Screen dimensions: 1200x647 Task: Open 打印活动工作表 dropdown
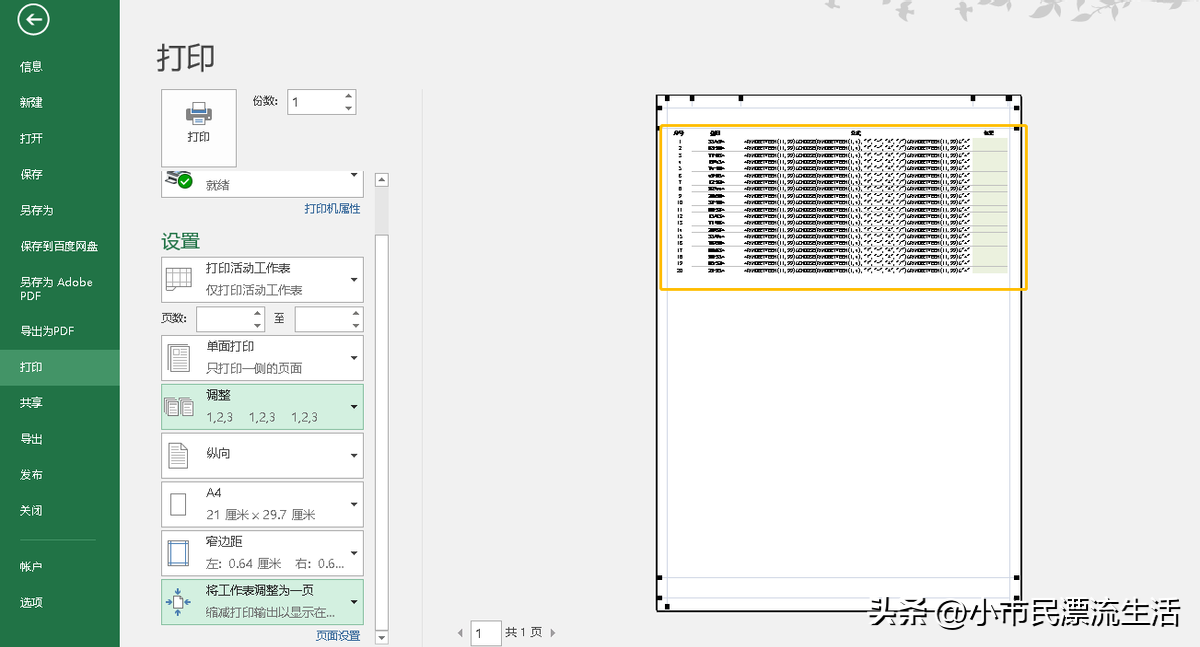pos(262,279)
